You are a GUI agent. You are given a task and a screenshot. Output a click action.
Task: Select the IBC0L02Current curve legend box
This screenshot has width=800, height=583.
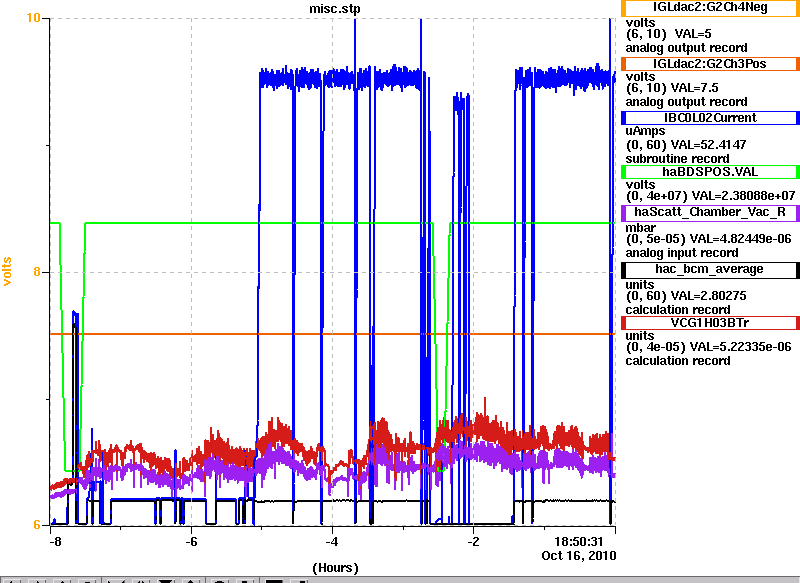tap(710, 118)
